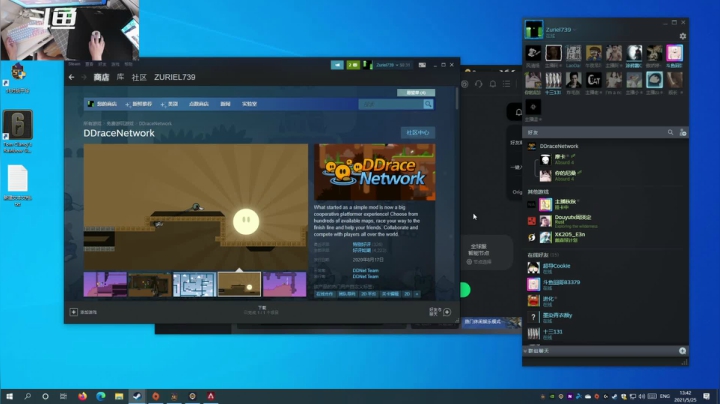Image resolution: width=720 pixels, height=404 pixels.
Task: Click the DDraceNetwork breadcrumb link
Action: [x=155, y=123]
